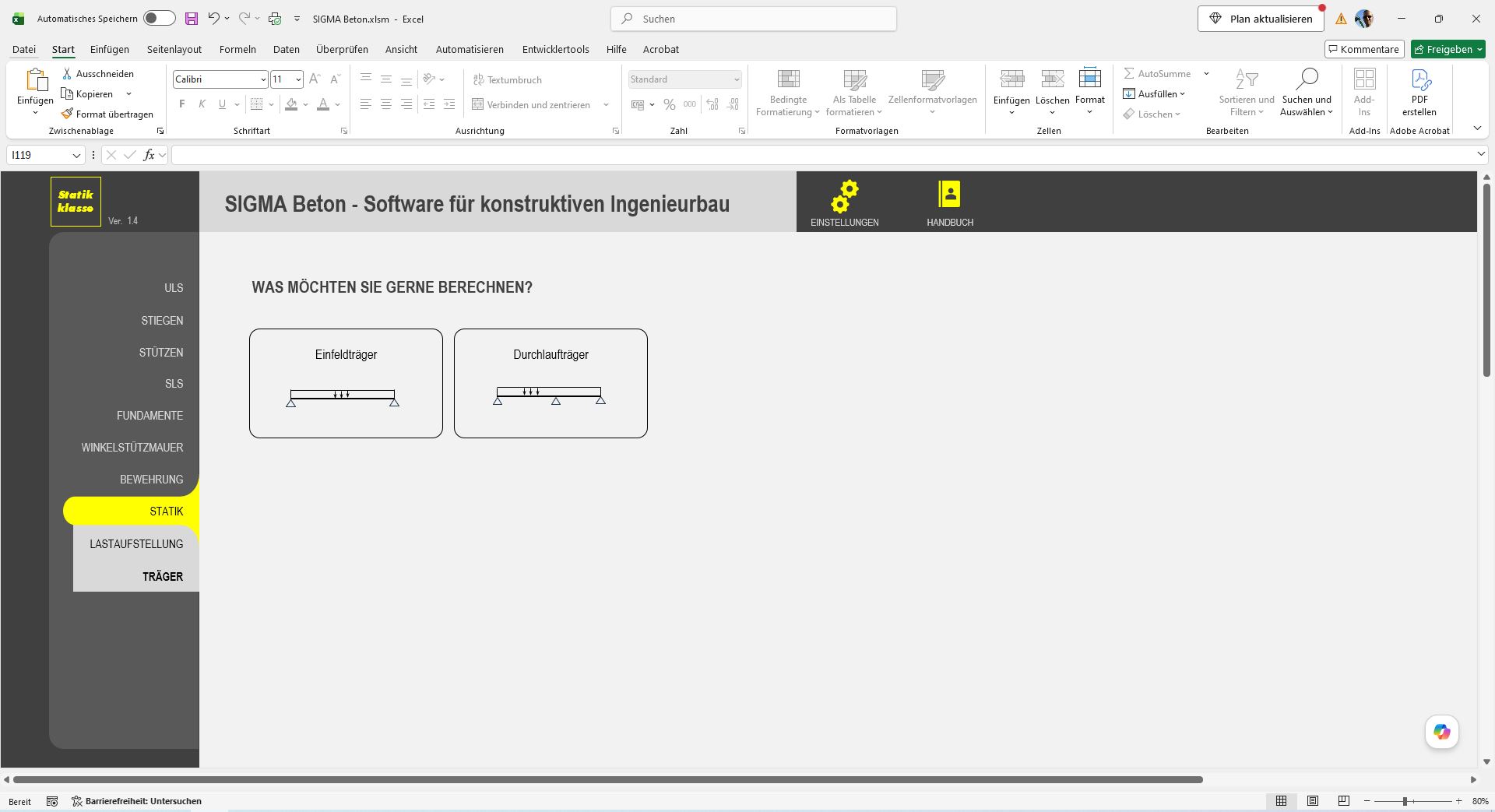
Task: Apply percent number format
Action: click(670, 104)
